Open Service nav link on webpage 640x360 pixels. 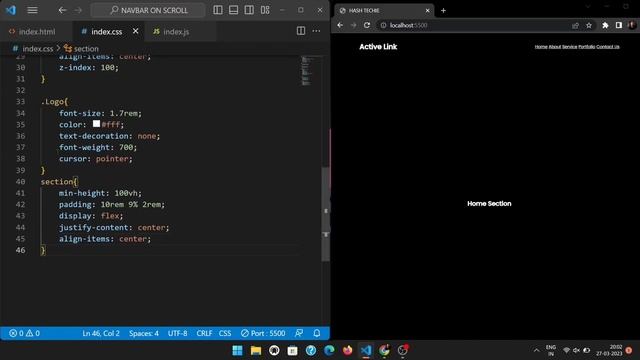569,47
